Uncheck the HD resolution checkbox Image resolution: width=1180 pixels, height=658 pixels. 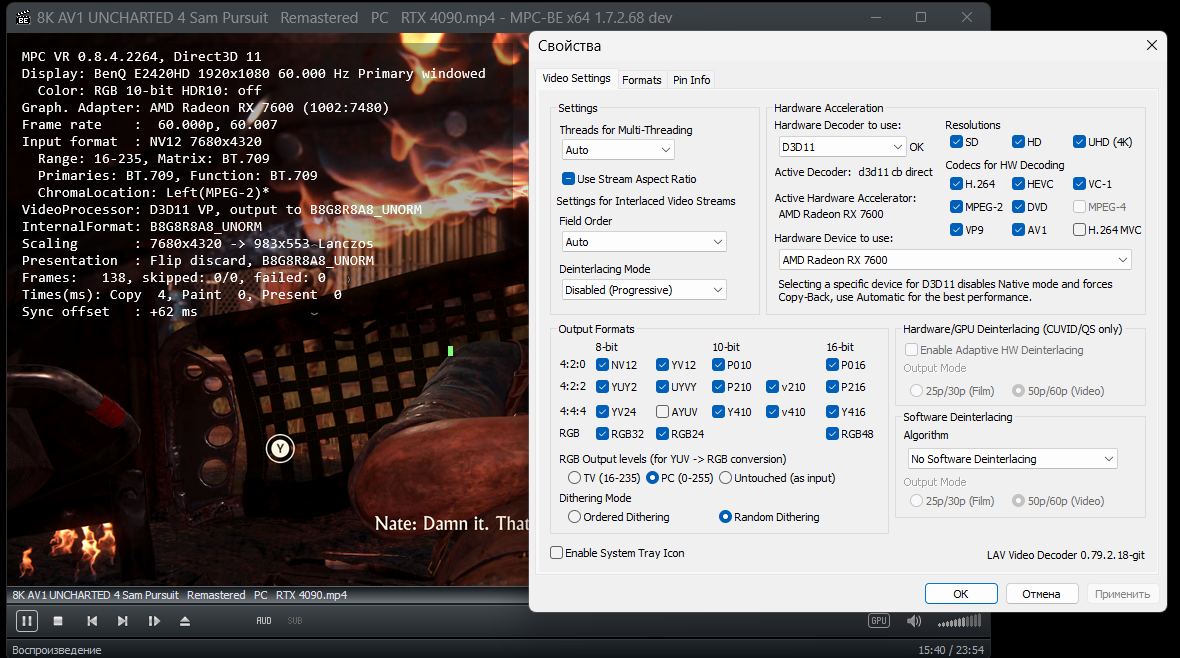1019,142
